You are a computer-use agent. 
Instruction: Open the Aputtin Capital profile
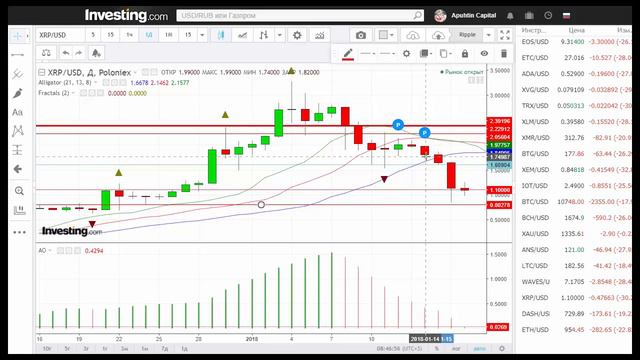click(465, 16)
